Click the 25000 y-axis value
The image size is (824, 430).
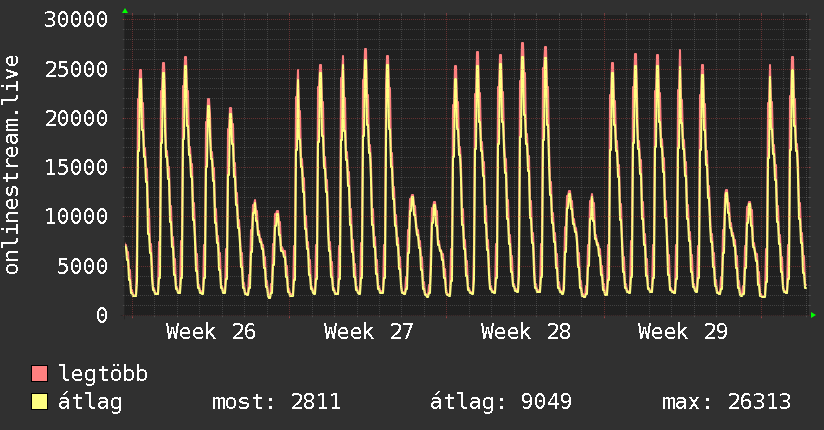tap(76, 69)
